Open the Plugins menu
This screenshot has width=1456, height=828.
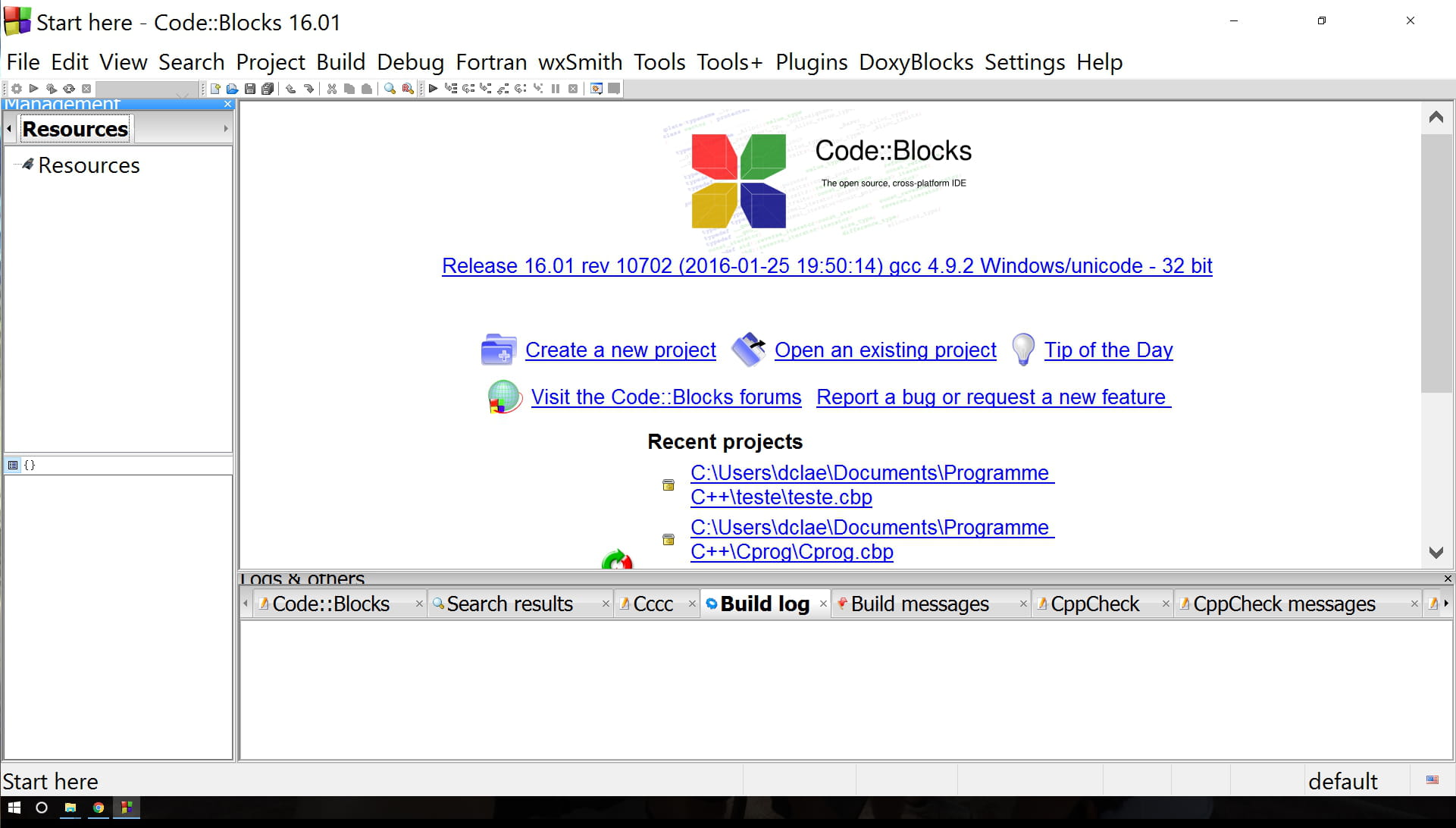(811, 62)
